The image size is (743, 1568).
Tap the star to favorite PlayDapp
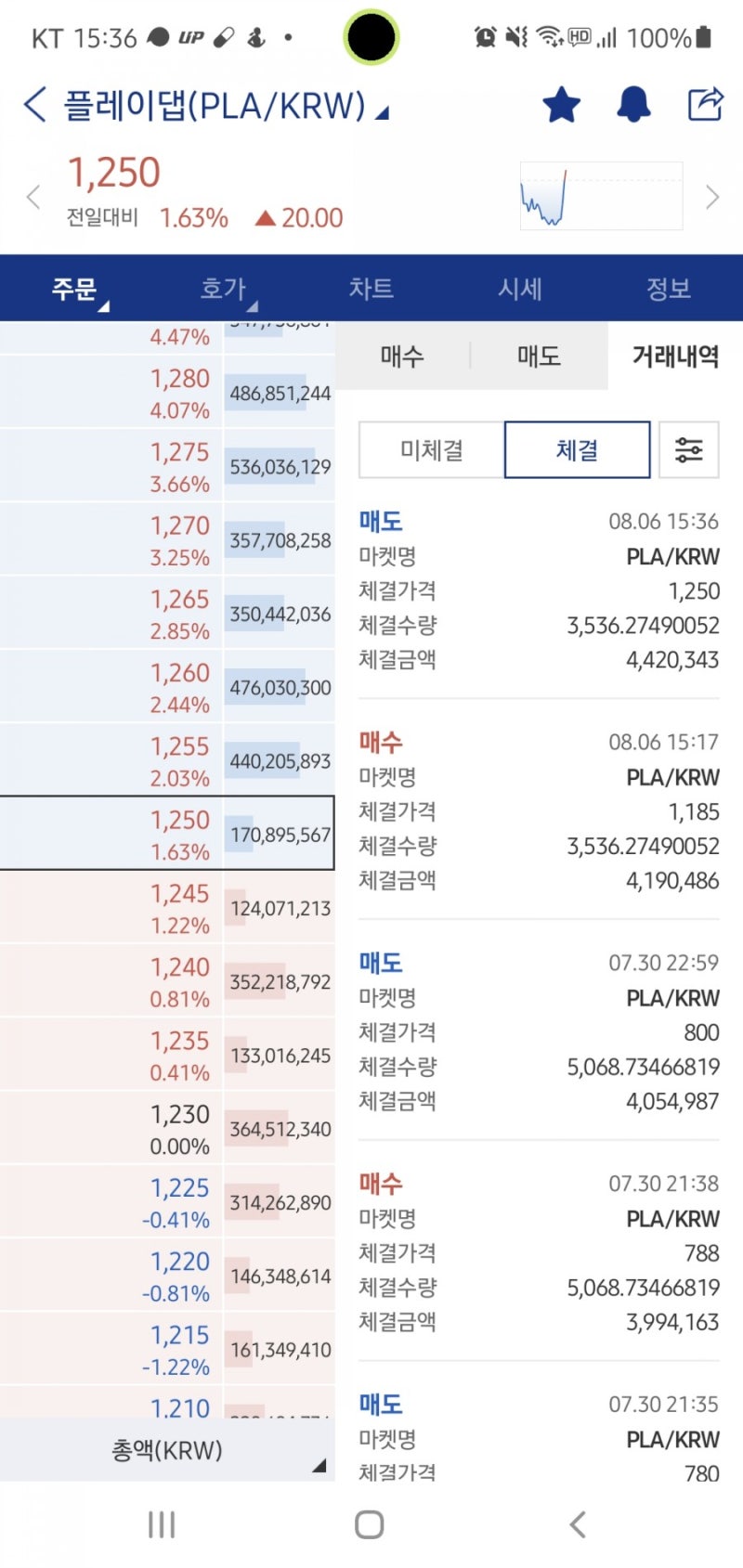click(x=561, y=105)
